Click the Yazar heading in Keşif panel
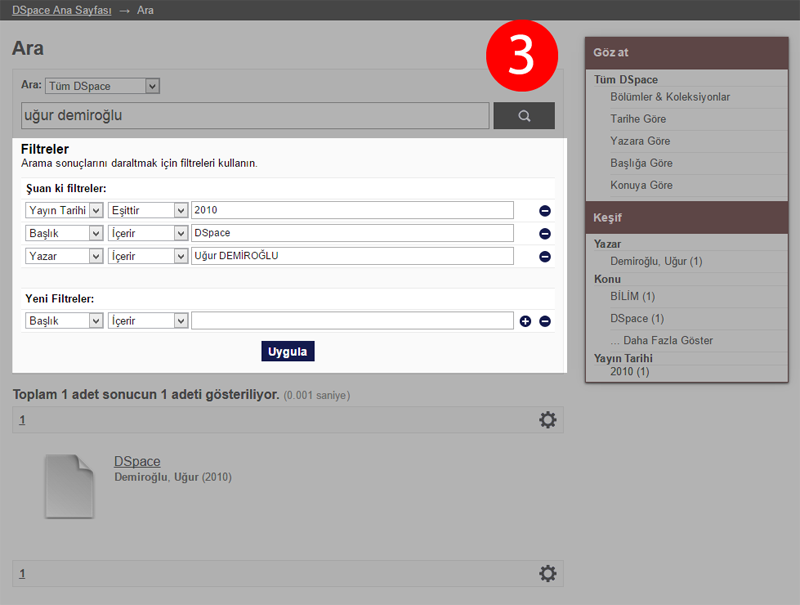Screen dimensions: 800x605 tap(608, 244)
